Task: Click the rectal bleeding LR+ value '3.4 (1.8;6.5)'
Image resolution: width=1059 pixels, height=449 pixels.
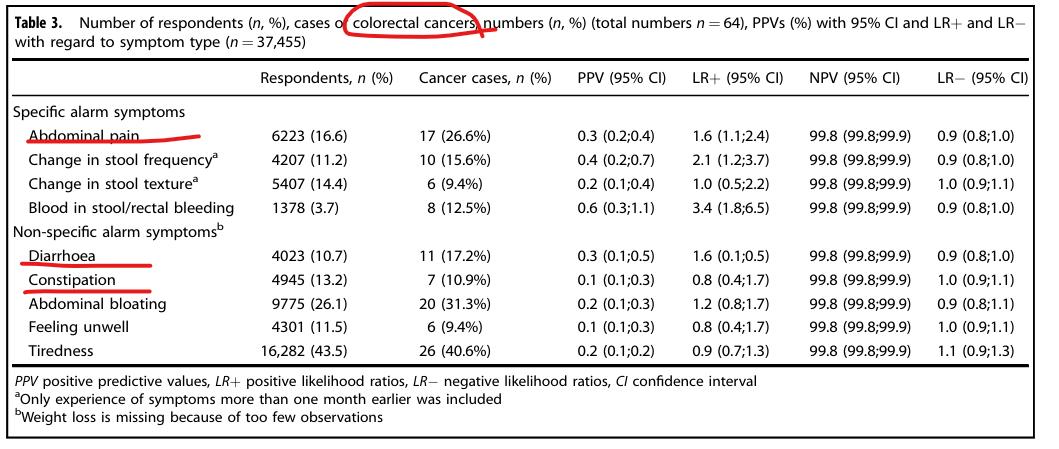Action: (738, 208)
